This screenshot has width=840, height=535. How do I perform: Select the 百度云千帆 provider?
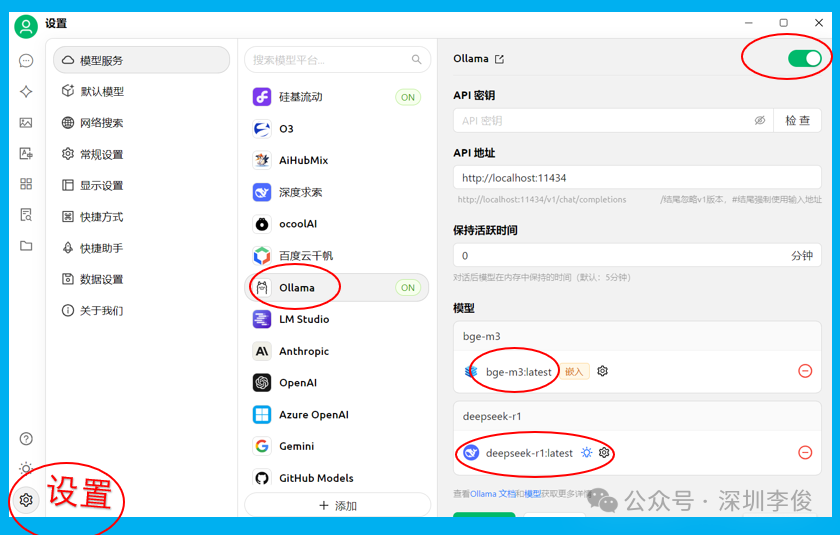click(x=337, y=255)
